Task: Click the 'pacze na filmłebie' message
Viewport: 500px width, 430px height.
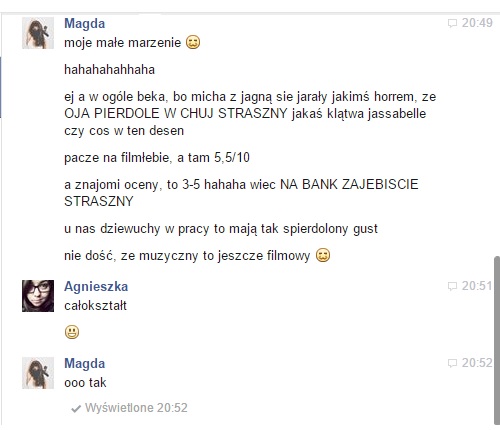Action: point(157,157)
